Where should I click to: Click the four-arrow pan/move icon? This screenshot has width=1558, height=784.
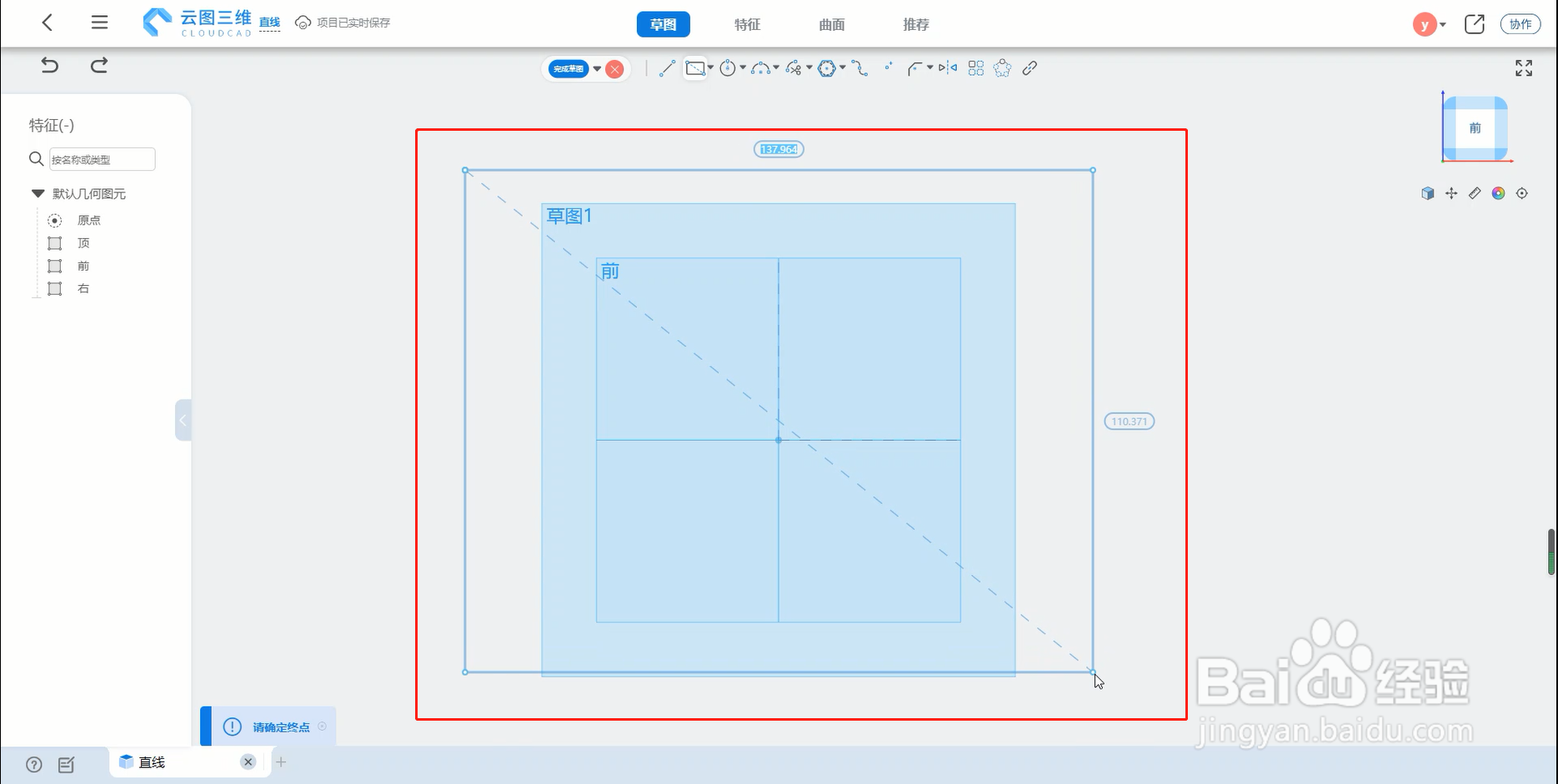1451,193
